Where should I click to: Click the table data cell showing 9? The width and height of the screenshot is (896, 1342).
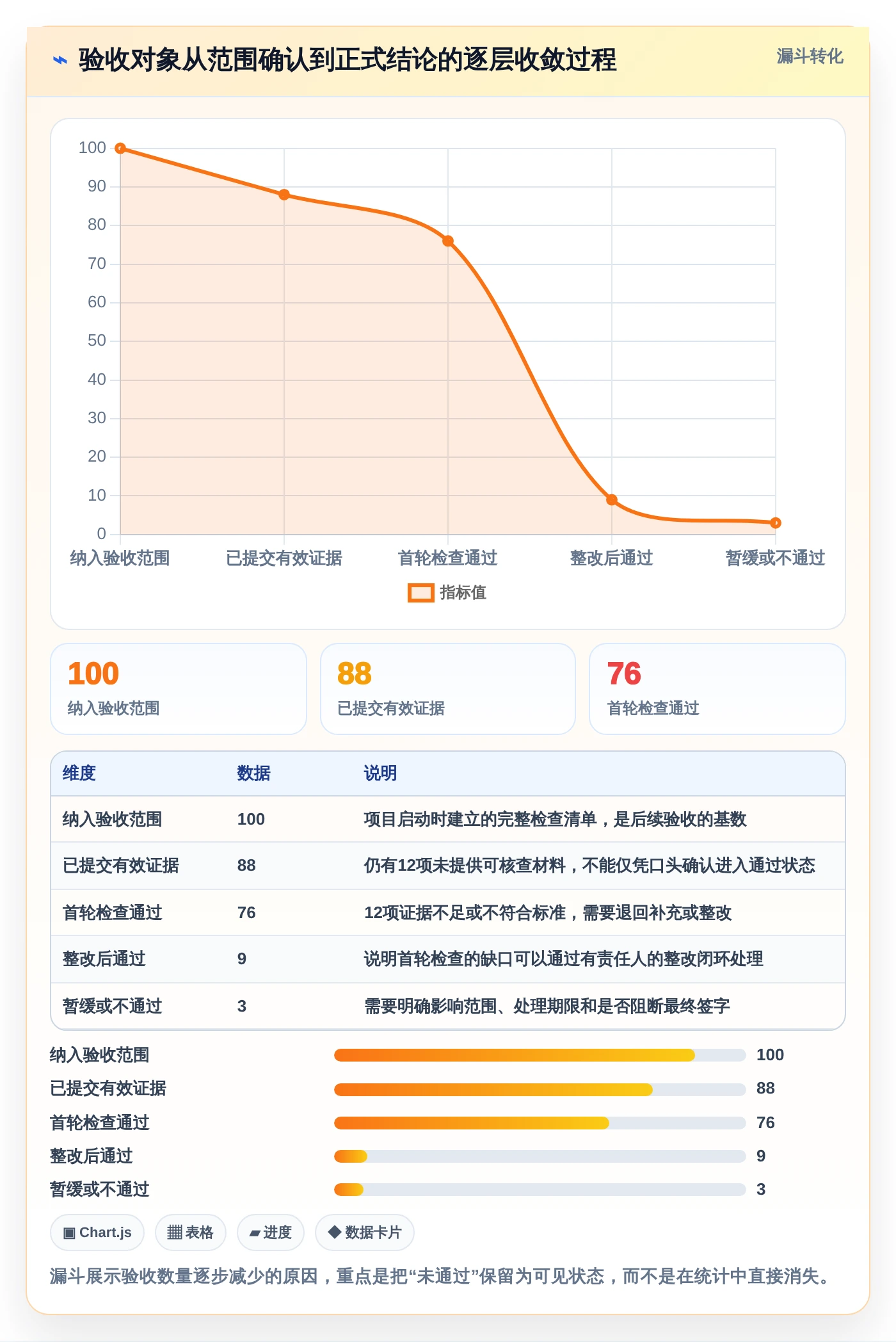(242, 959)
